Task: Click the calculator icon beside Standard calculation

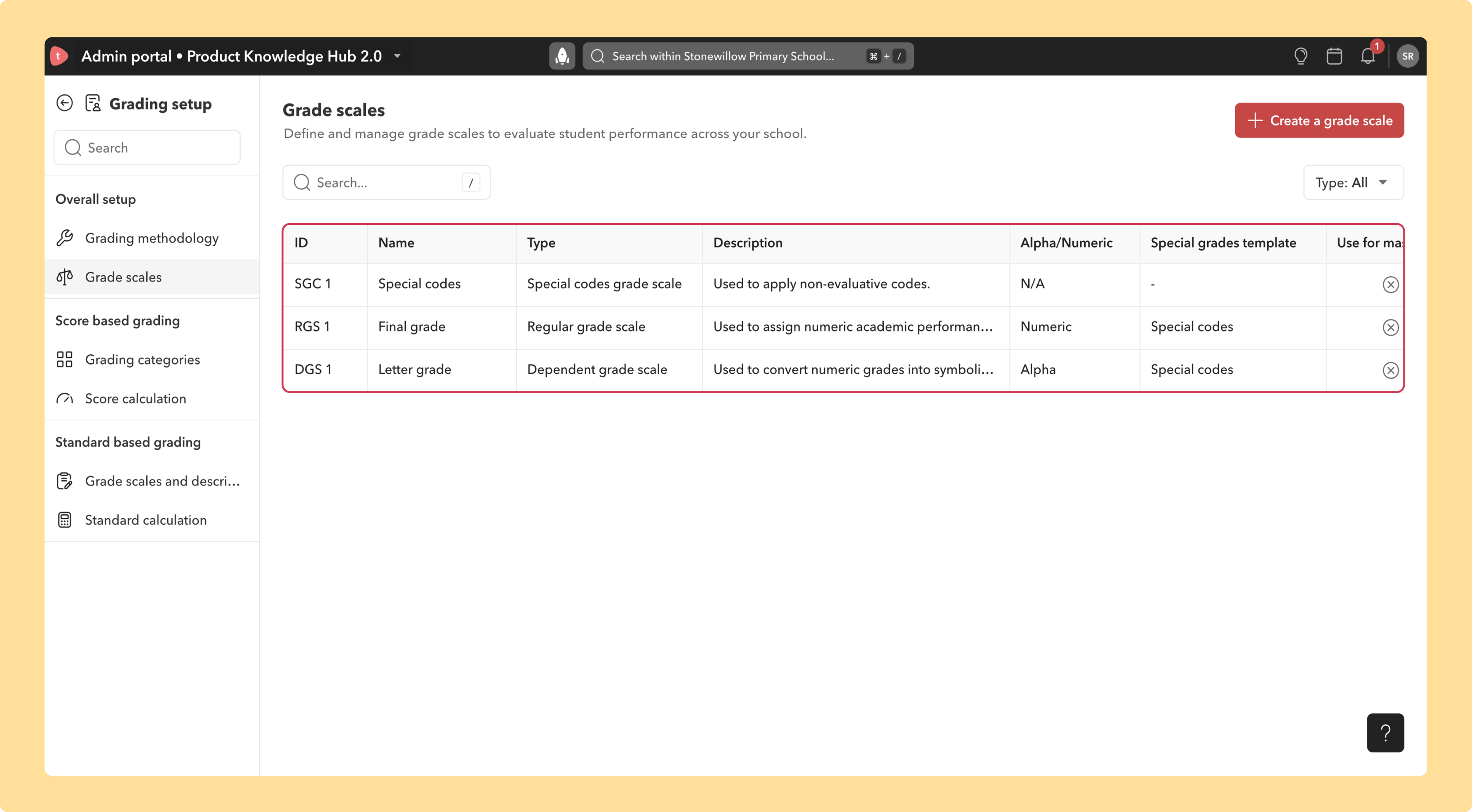Action: point(65,520)
